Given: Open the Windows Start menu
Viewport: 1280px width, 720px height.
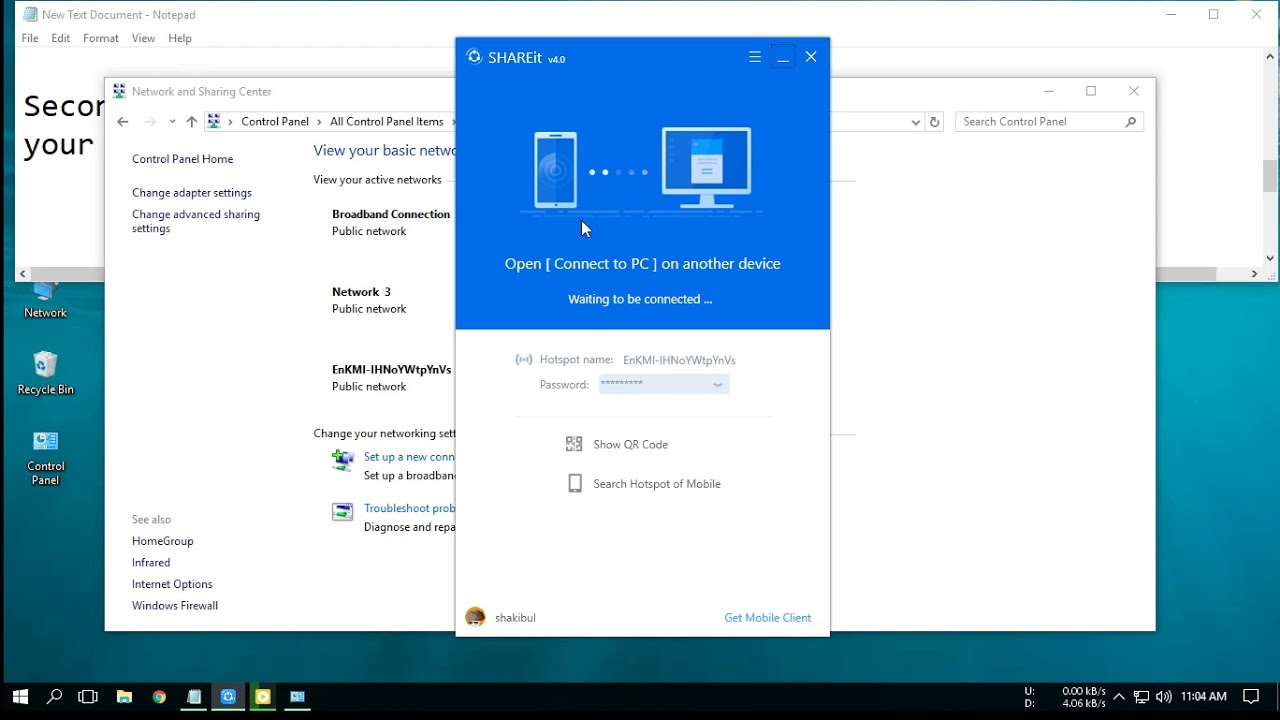Looking at the screenshot, I should point(20,697).
